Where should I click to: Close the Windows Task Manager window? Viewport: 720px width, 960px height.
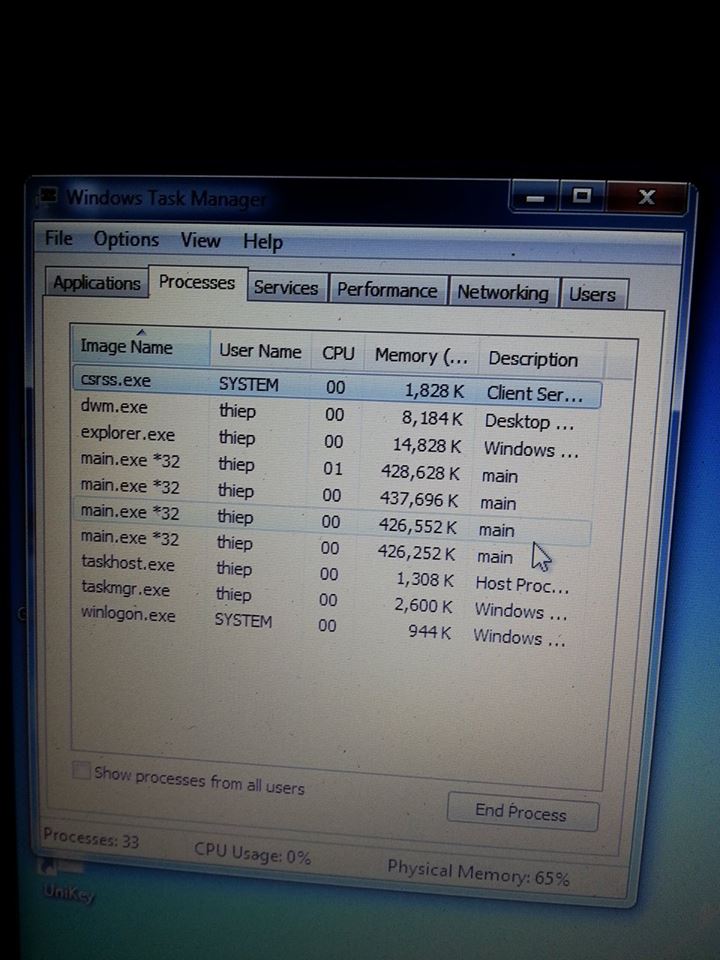645,198
